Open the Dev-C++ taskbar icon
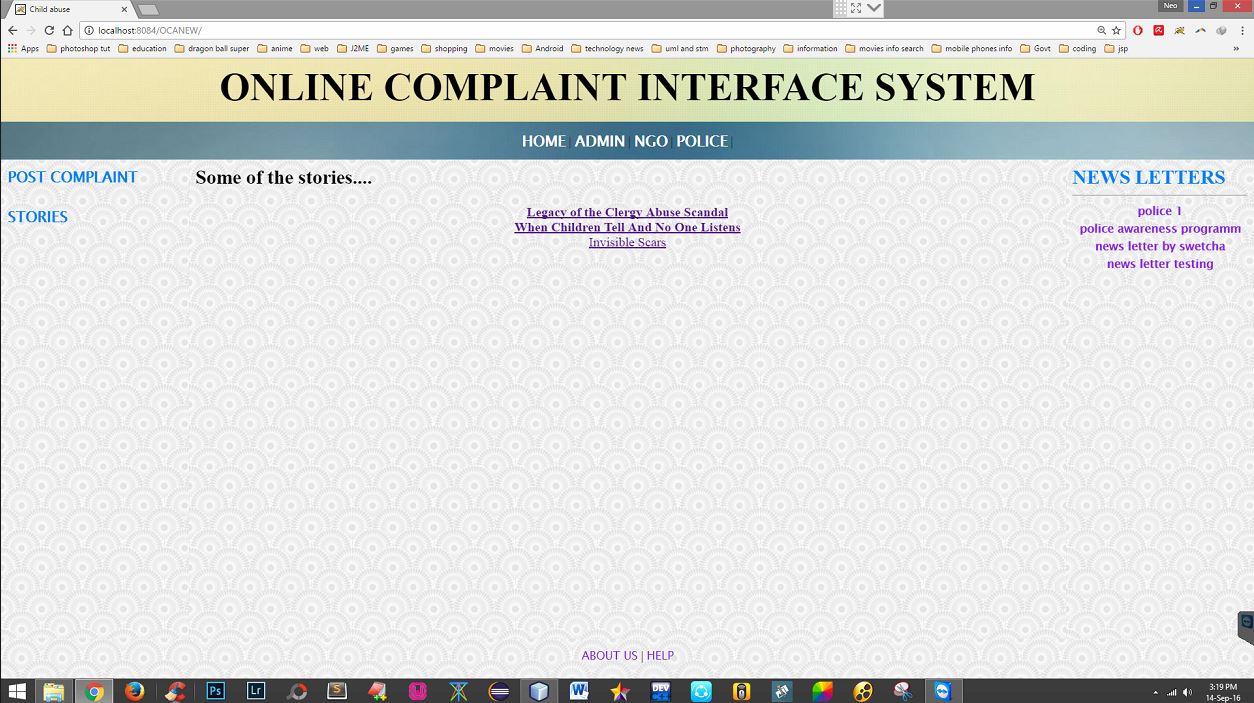Screen dimensions: 1254x703 point(660,691)
